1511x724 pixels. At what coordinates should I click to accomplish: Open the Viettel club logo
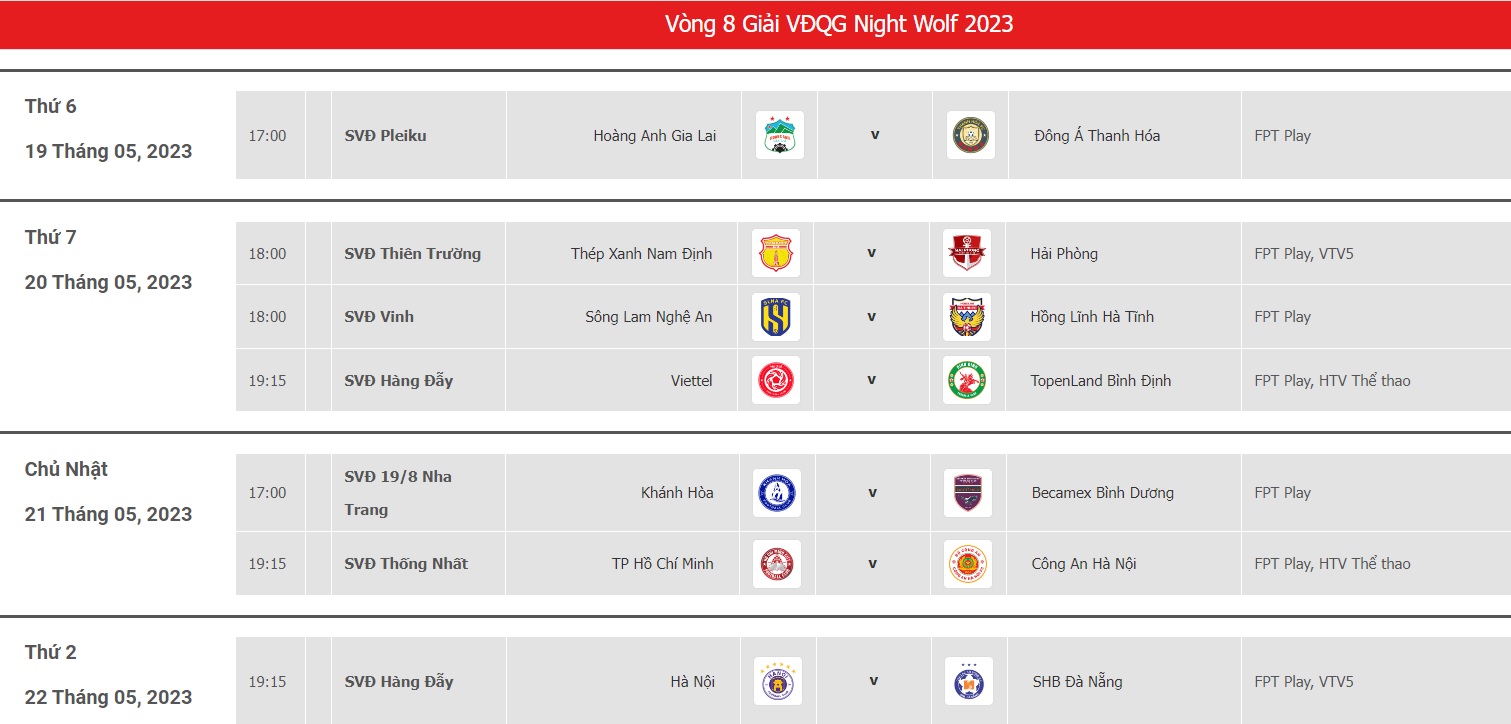(x=775, y=380)
